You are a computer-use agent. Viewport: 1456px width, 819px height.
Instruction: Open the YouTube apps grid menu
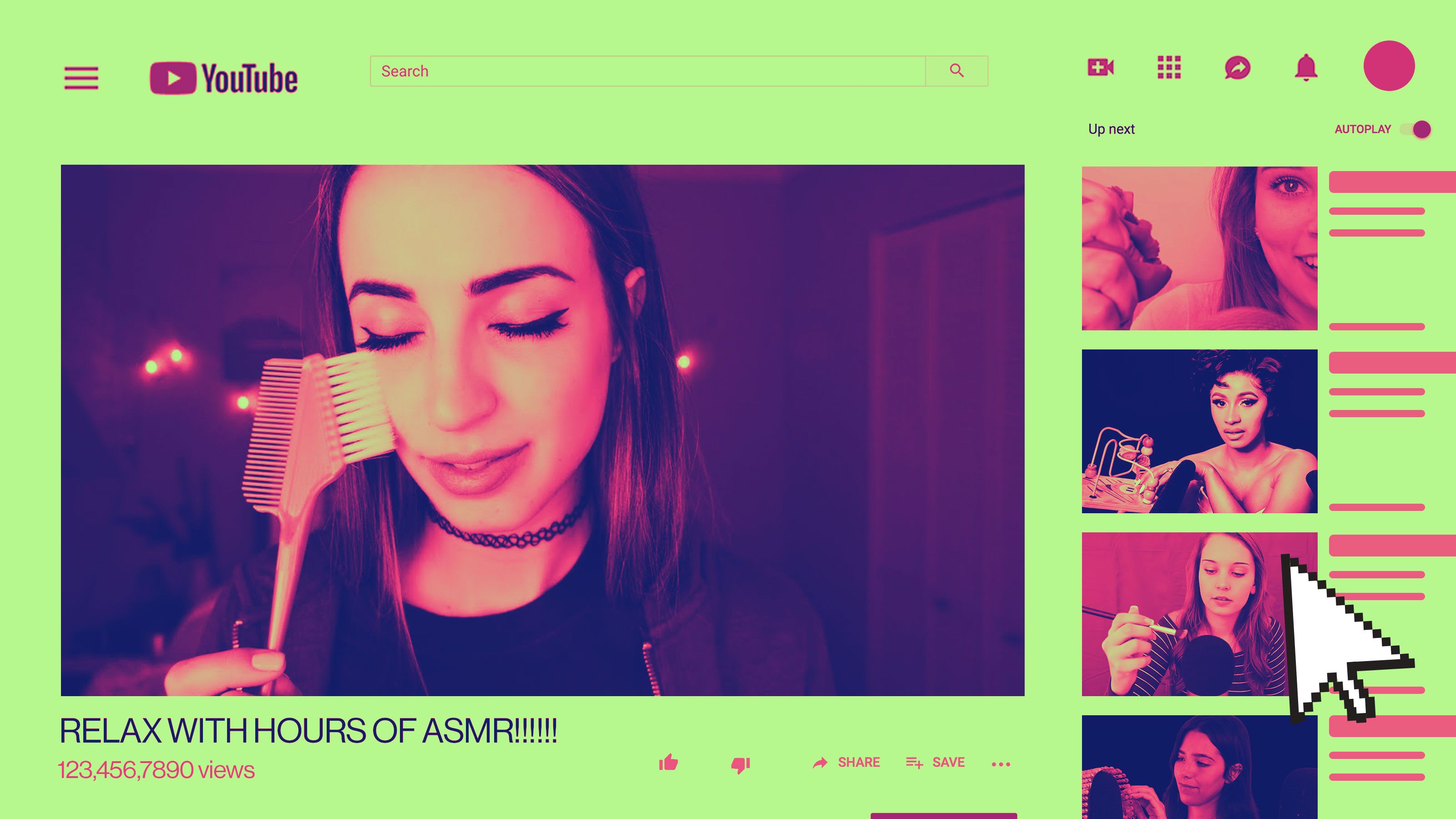pos(1167,67)
